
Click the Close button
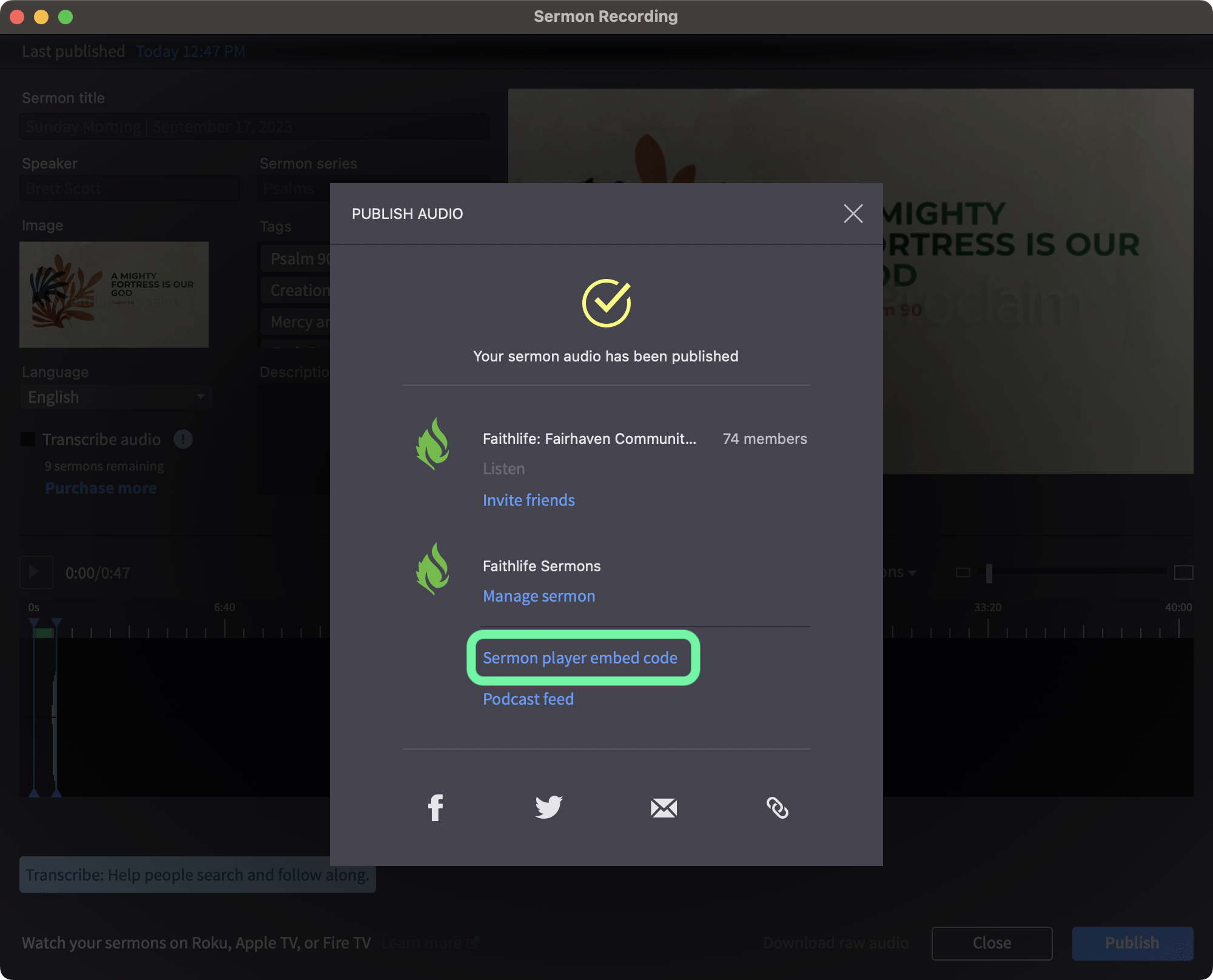[992, 943]
